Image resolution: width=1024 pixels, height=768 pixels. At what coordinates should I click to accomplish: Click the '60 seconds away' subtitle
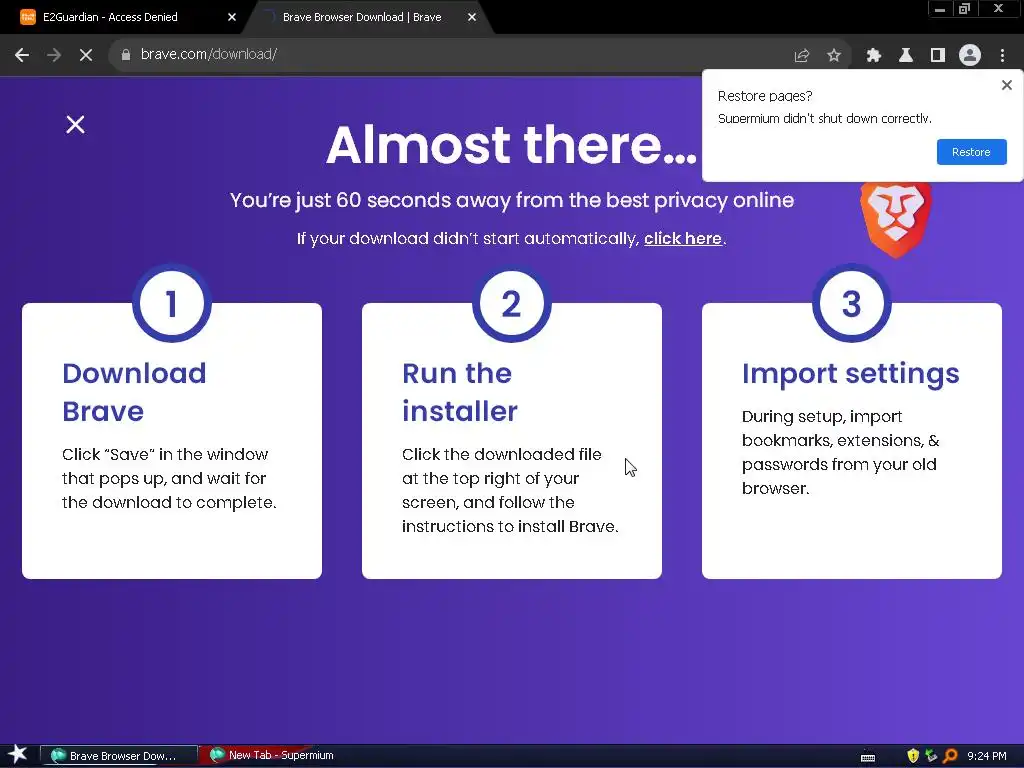click(x=511, y=200)
